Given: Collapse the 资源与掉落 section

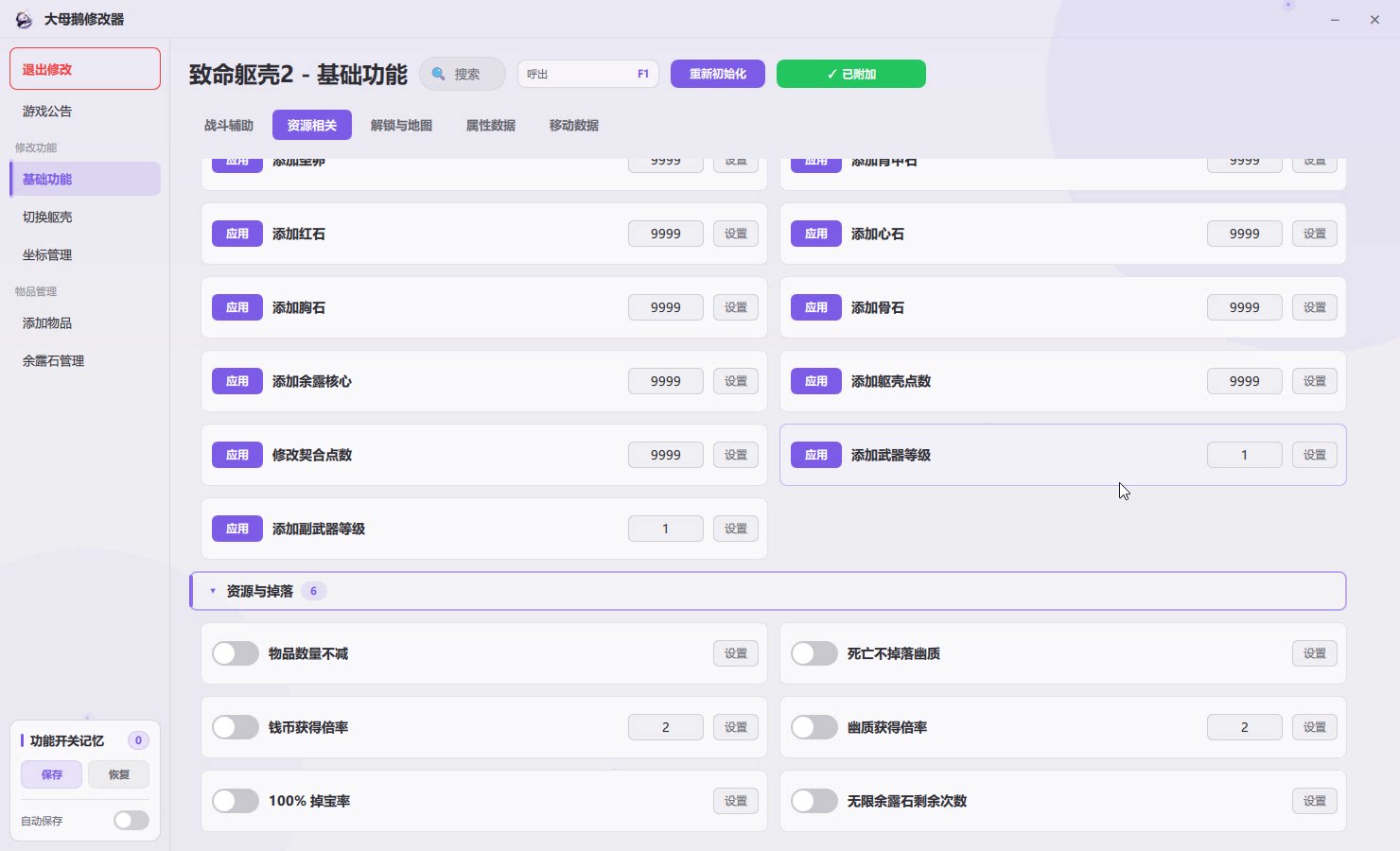Looking at the screenshot, I should pyautogui.click(x=767, y=591).
